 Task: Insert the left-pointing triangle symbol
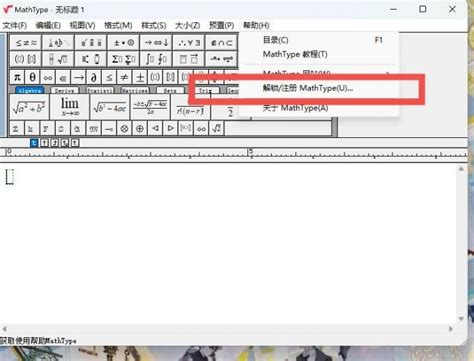click(x=155, y=128)
